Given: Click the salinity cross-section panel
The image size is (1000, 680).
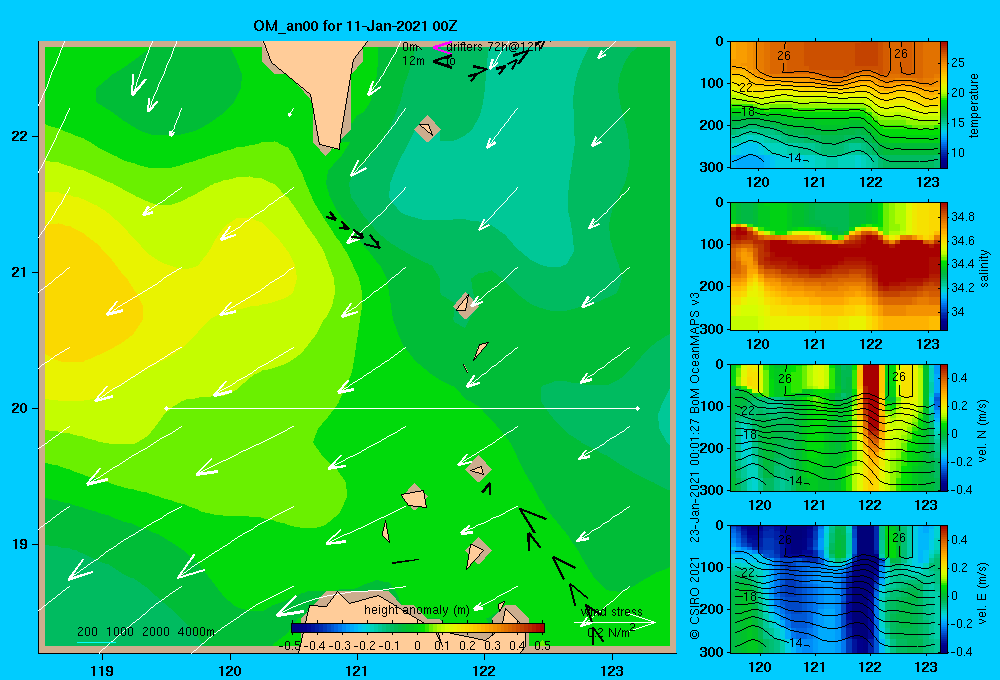Looking at the screenshot, I should click(x=834, y=266).
